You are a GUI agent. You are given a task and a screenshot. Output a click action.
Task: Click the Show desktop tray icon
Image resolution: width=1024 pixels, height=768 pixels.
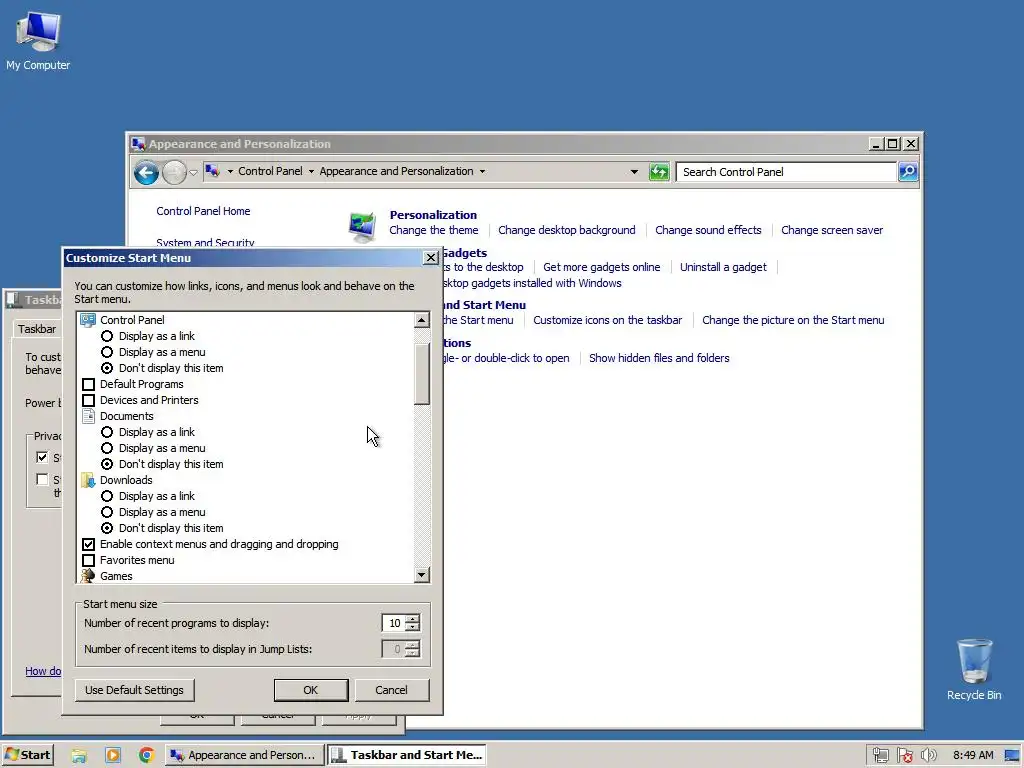point(1012,756)
